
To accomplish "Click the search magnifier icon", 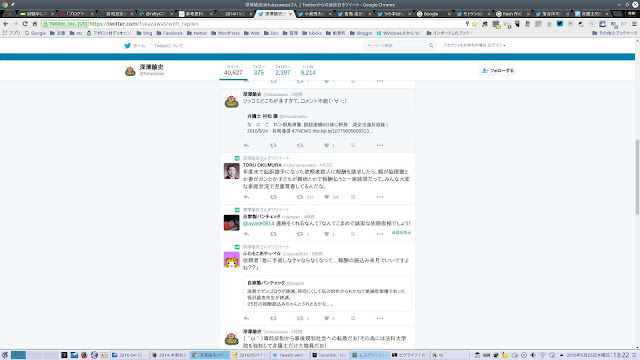I will click(431, 45).
